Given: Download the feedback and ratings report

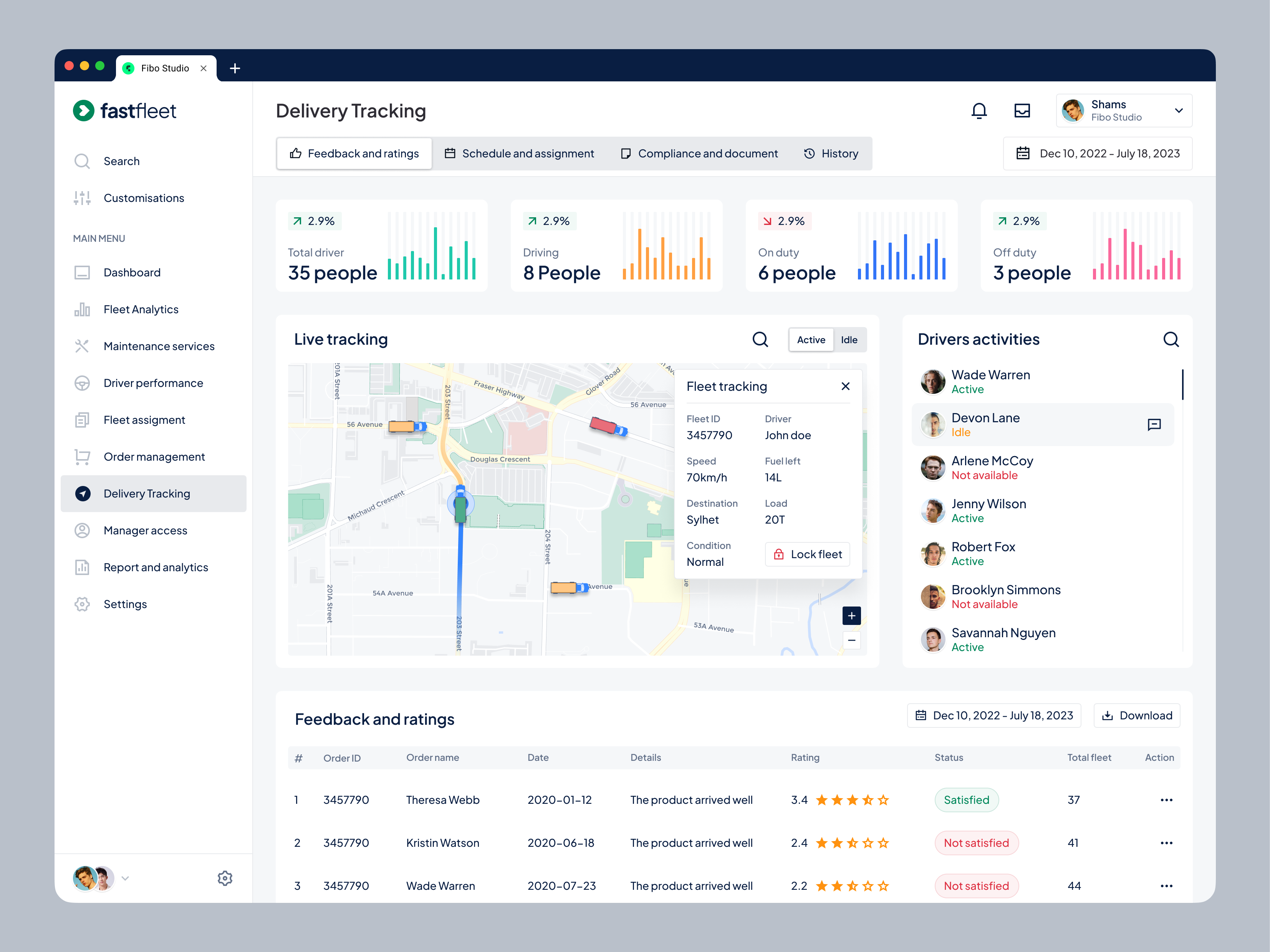Looking at the screenshot, I should [1136, 715].
